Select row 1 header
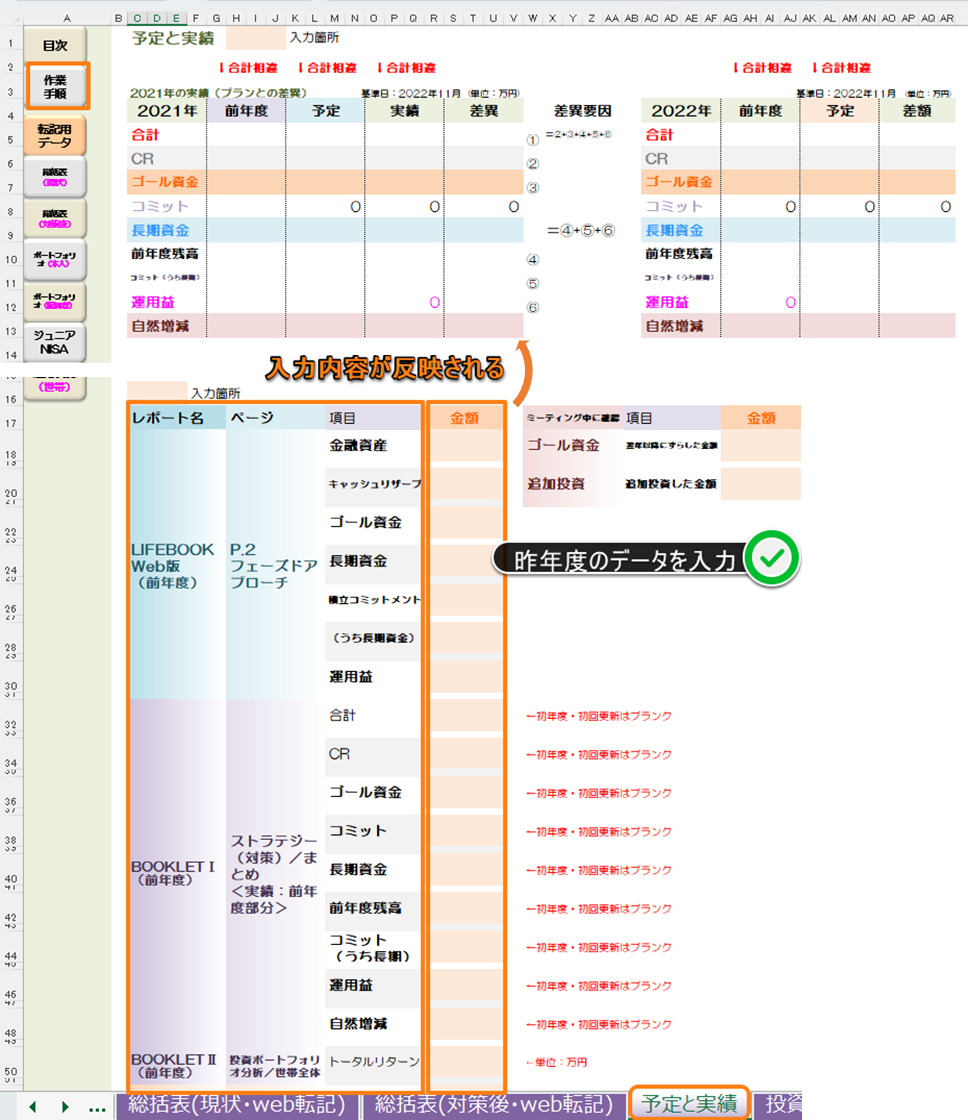The image size is (968, 1120). tap(11, 44)
